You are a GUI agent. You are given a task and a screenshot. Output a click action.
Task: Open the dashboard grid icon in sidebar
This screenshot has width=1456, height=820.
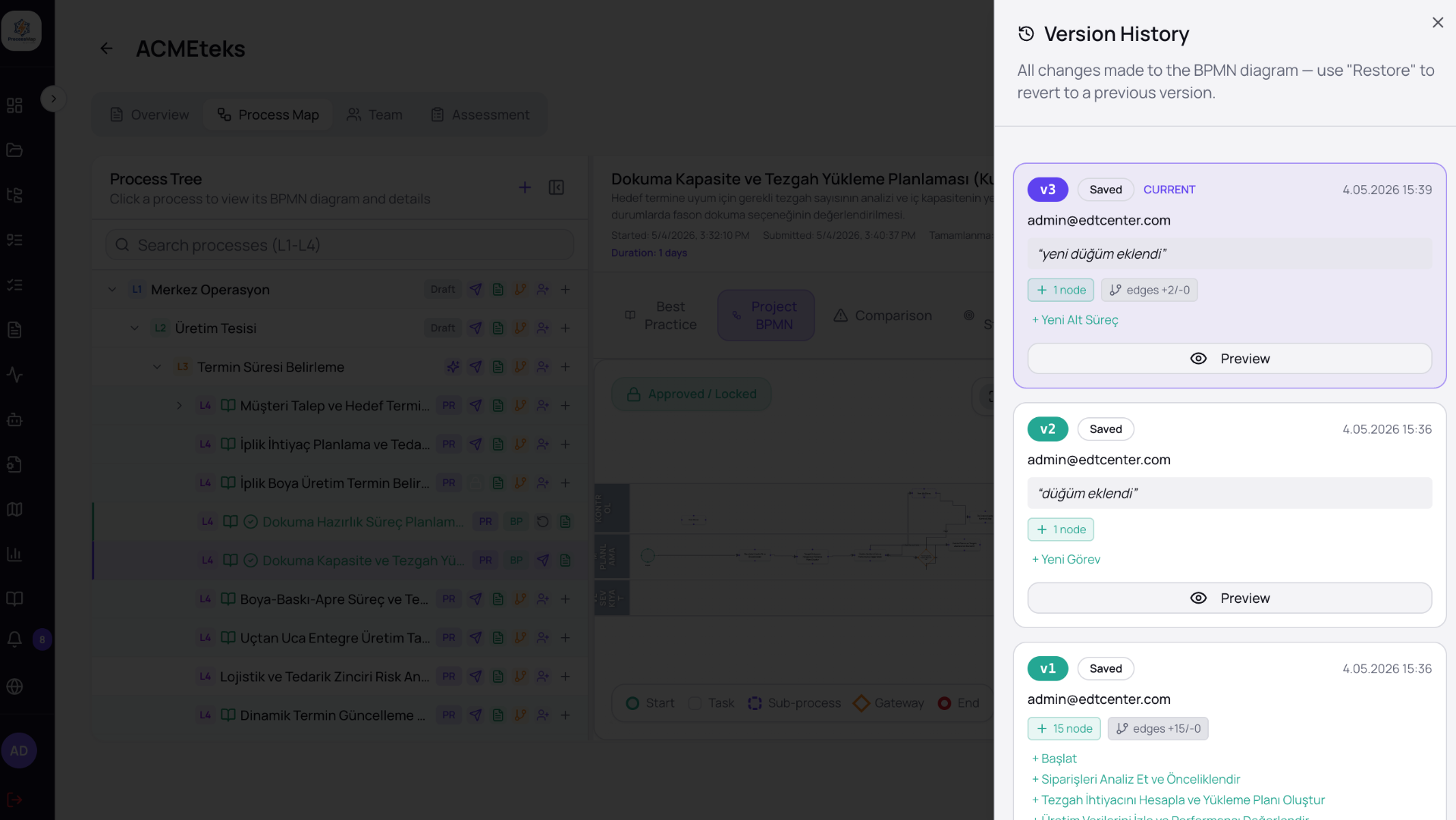[x=14, y=105]
